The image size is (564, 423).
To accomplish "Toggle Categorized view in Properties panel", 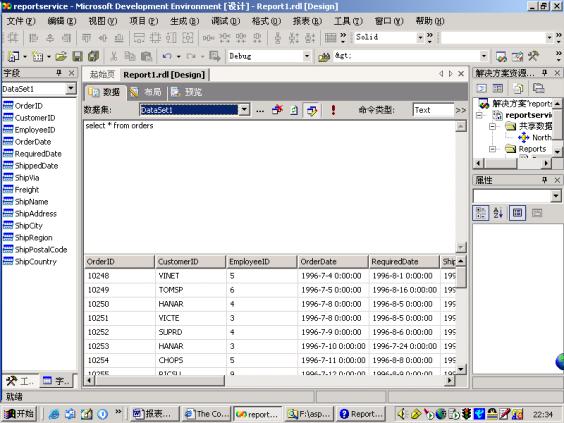I will pos(481,213).
